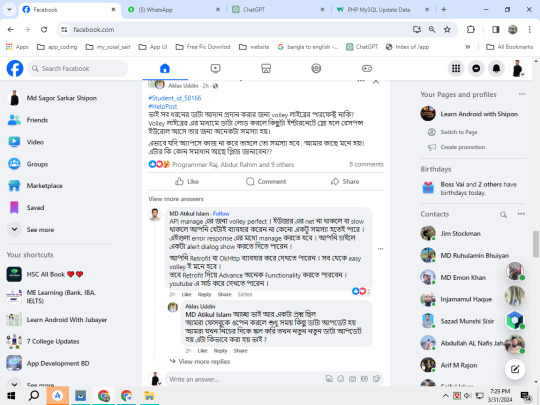Click the Search Facebook field

pos(78,69)
